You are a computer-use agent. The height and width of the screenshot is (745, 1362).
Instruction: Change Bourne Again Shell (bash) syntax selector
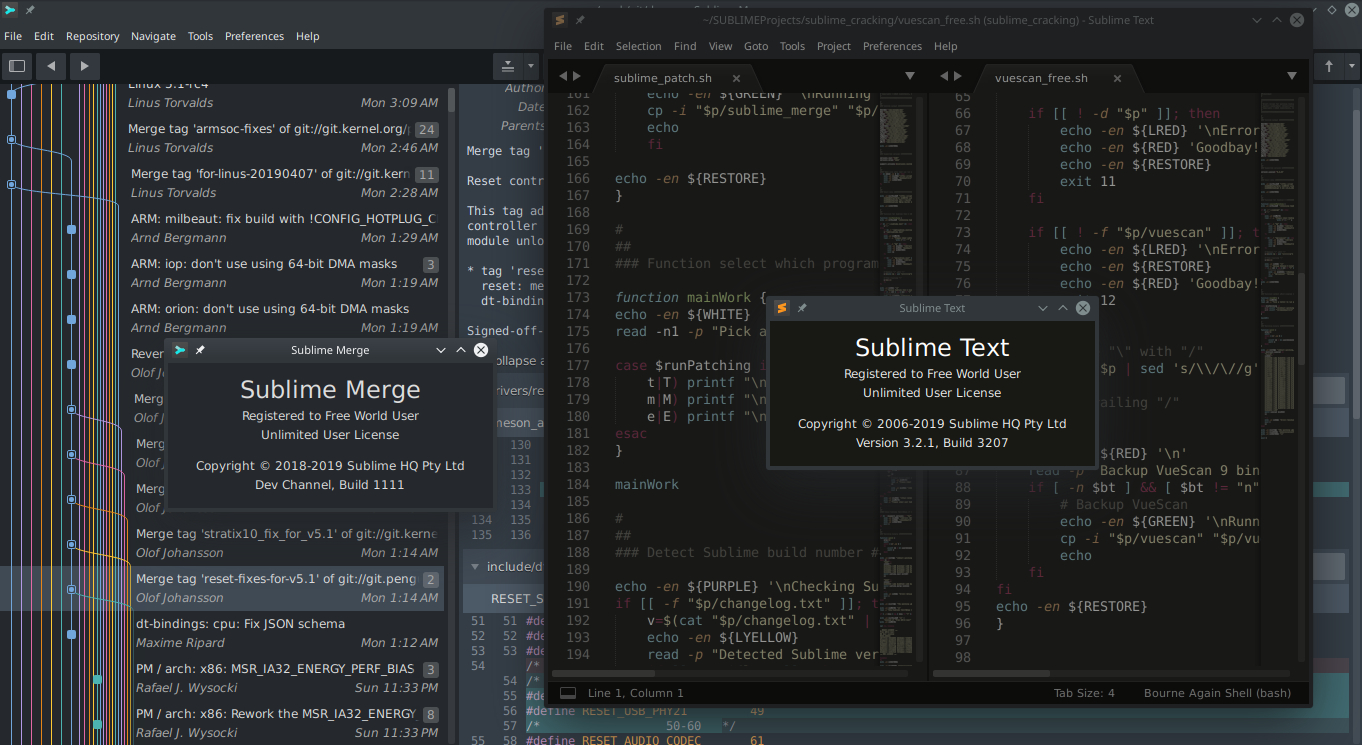point(1217,693)
